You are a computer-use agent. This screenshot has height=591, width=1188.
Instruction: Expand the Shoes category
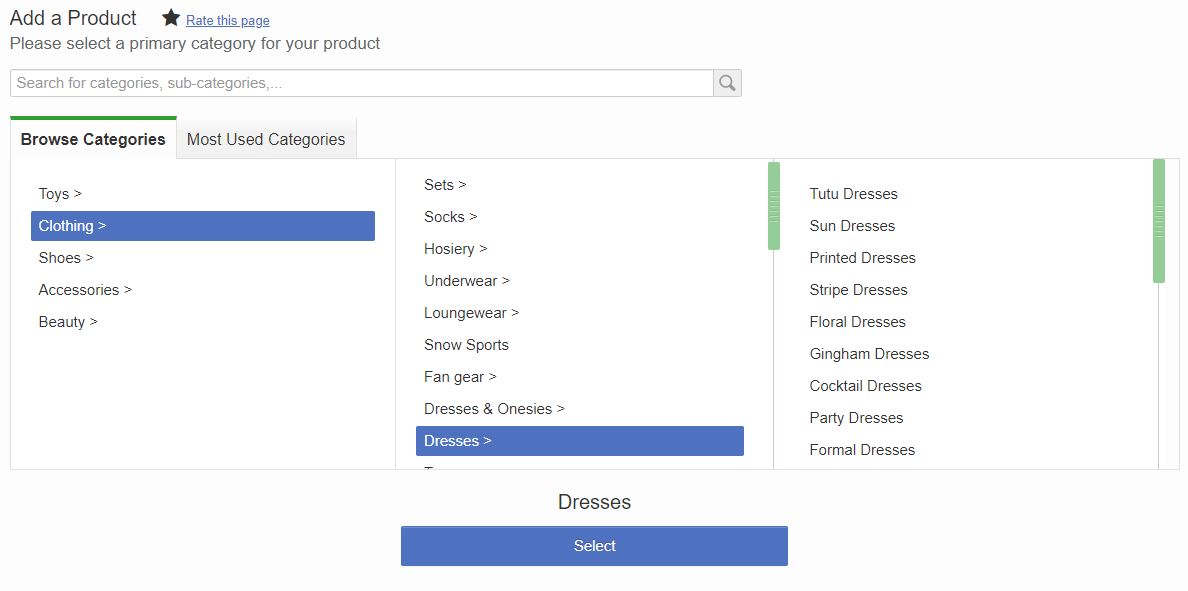tap(66, 258)
